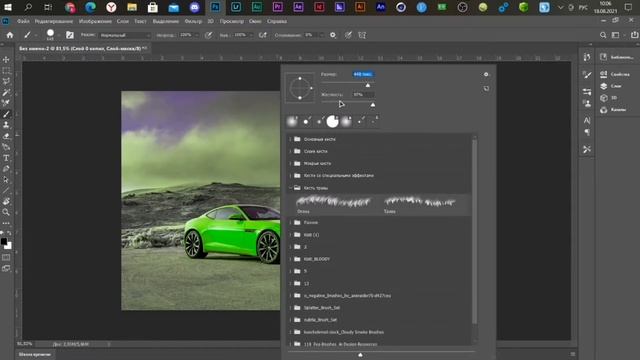Open the File menu
640x360 pixels.
(x=23, y=21)
